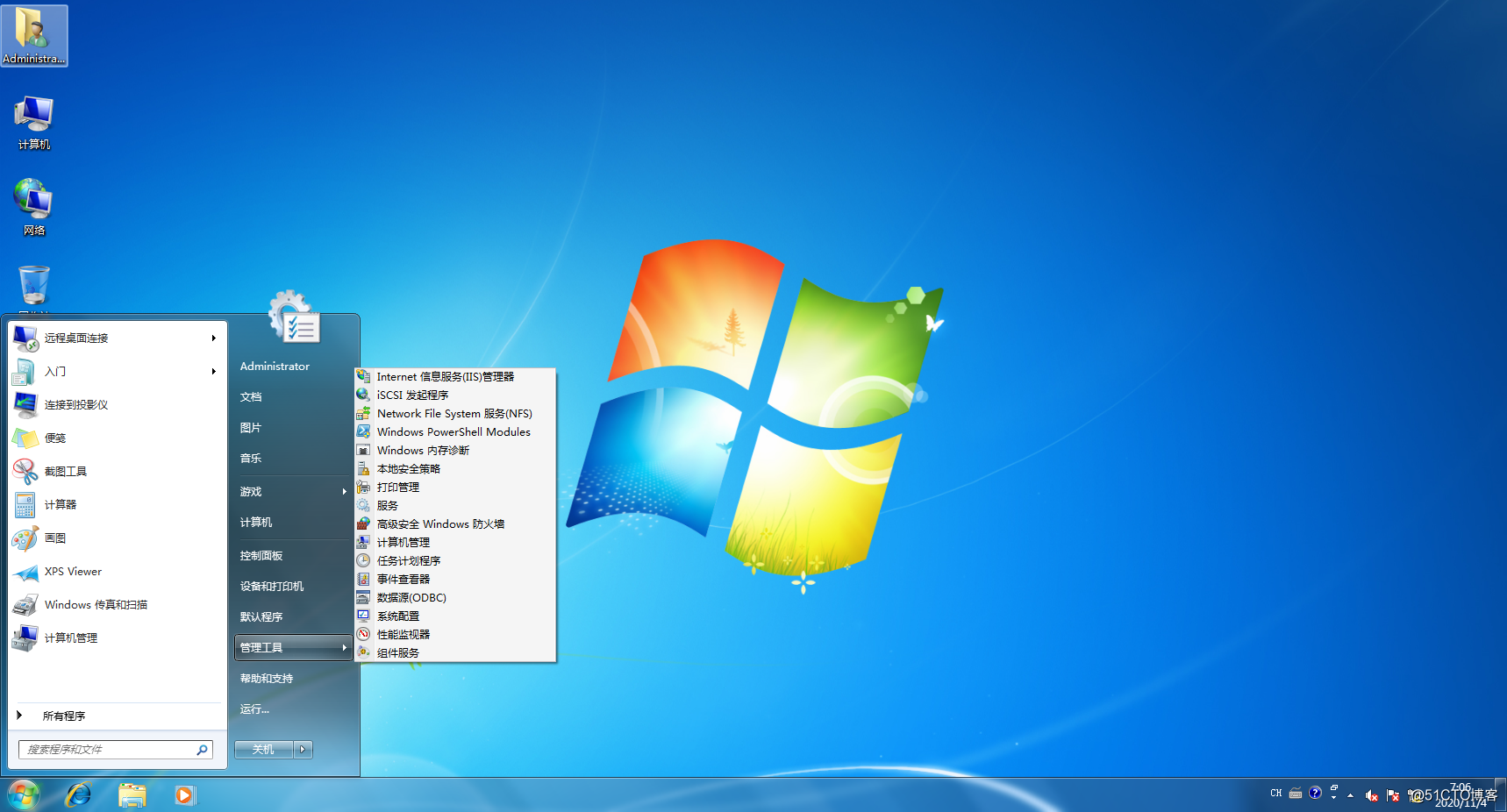Image resolution: width=1507 pixels, height=812 pixels.
Task: Open Component Services (组件服务)
Action: coord(455,652)
